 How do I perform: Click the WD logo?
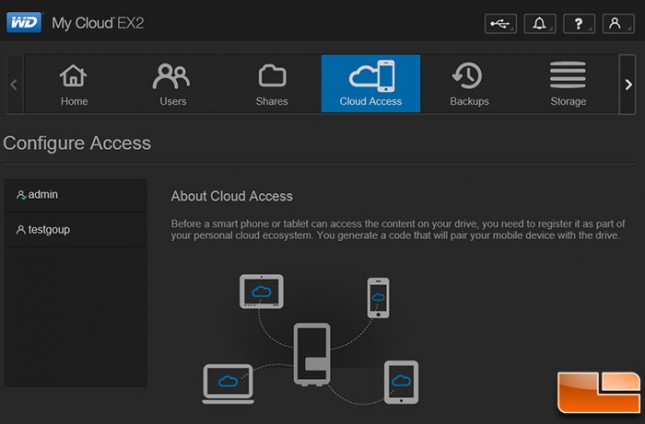pyautogui.click(x=25, y=23)
